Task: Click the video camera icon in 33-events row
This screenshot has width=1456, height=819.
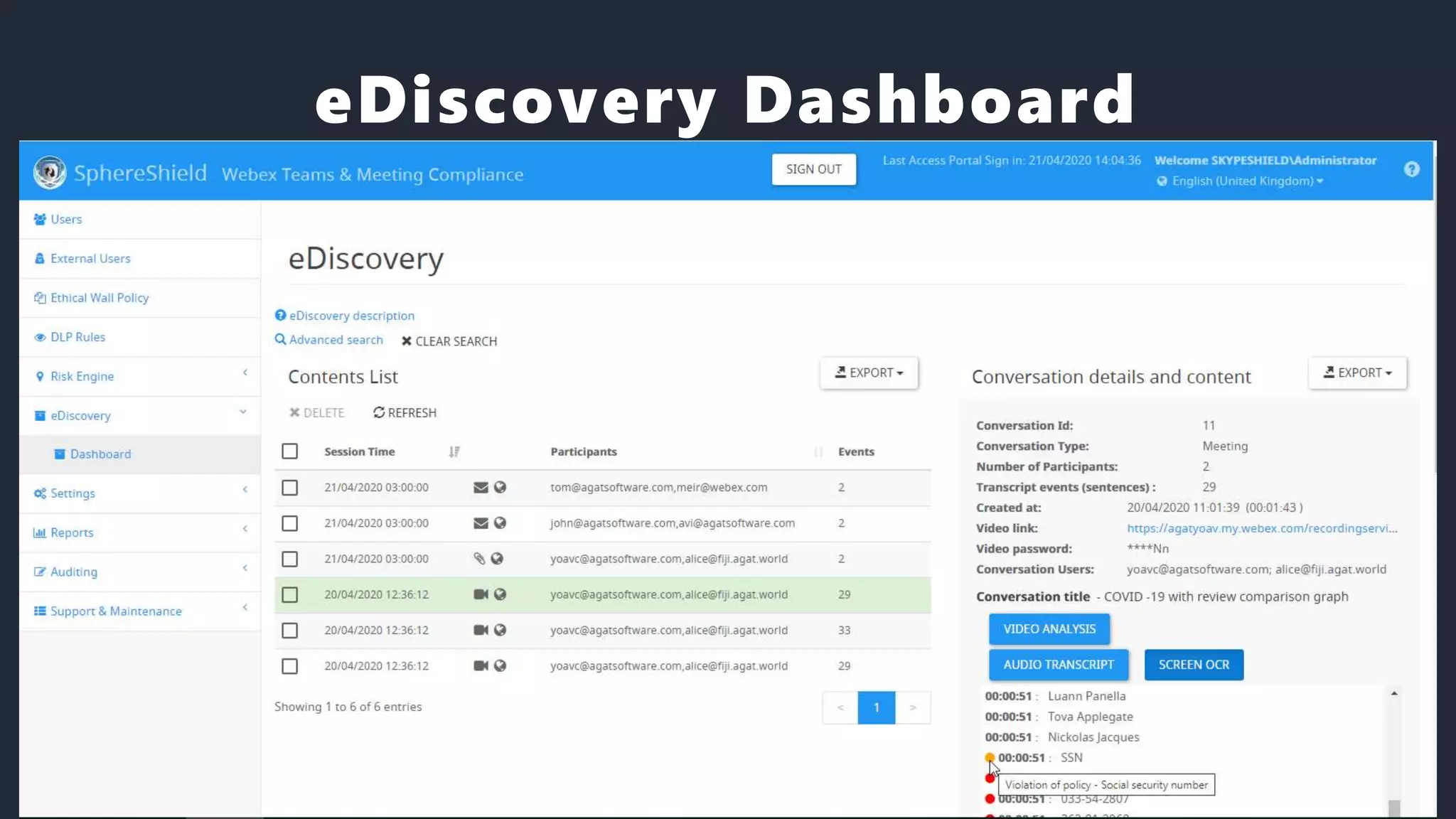Action: (x=481, y=630)
